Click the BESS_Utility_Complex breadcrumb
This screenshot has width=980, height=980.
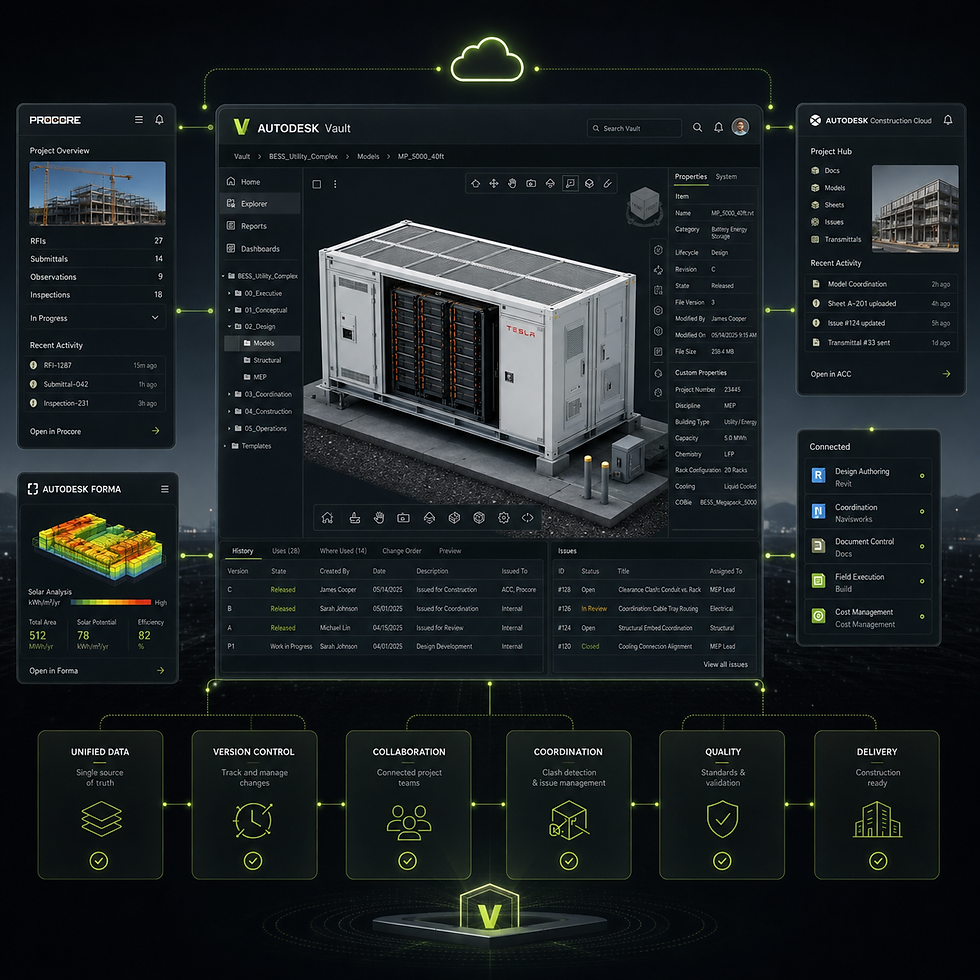tap(303, 156)
